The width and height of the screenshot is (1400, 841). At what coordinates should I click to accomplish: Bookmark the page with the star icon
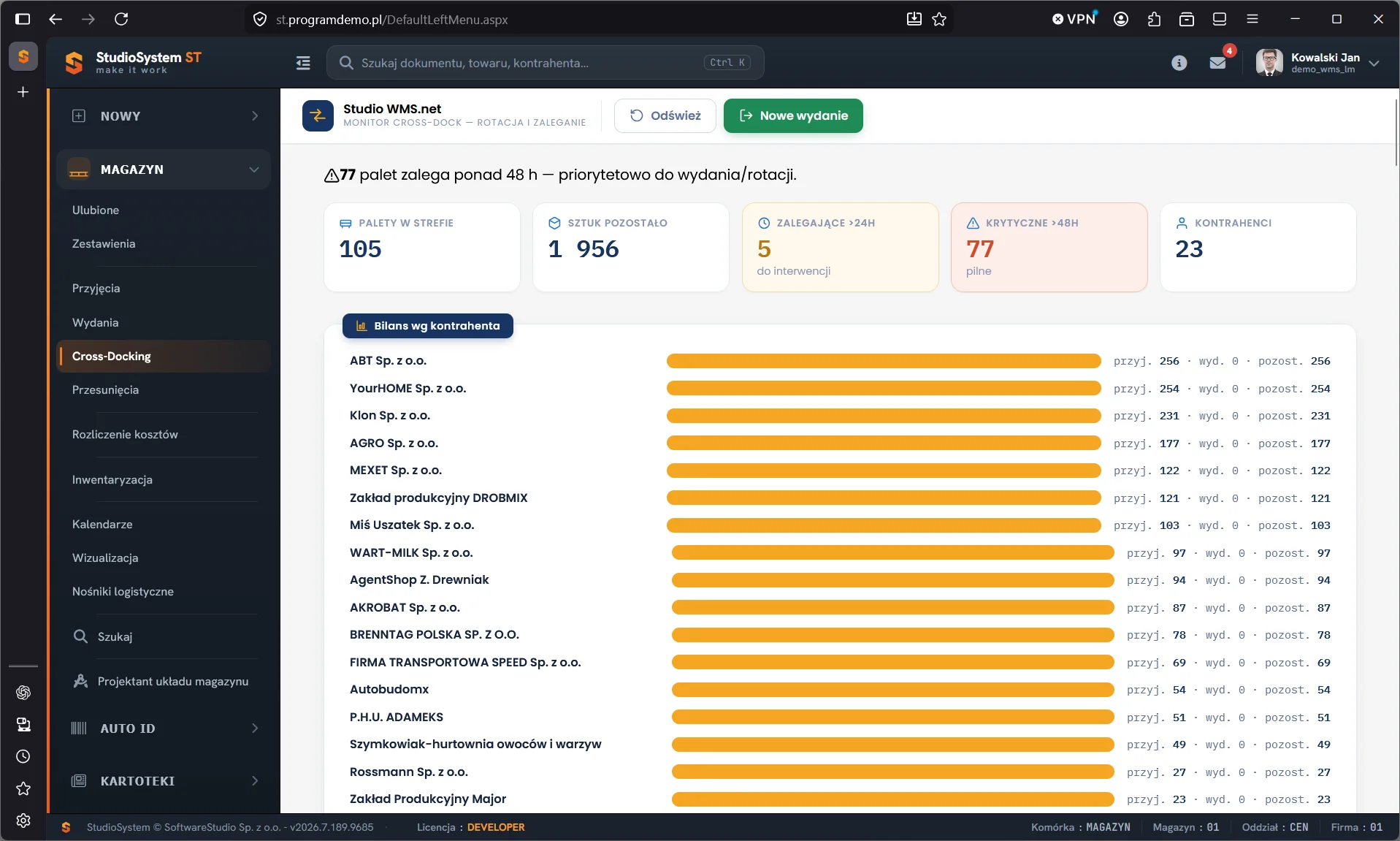[x=939, y=19]
